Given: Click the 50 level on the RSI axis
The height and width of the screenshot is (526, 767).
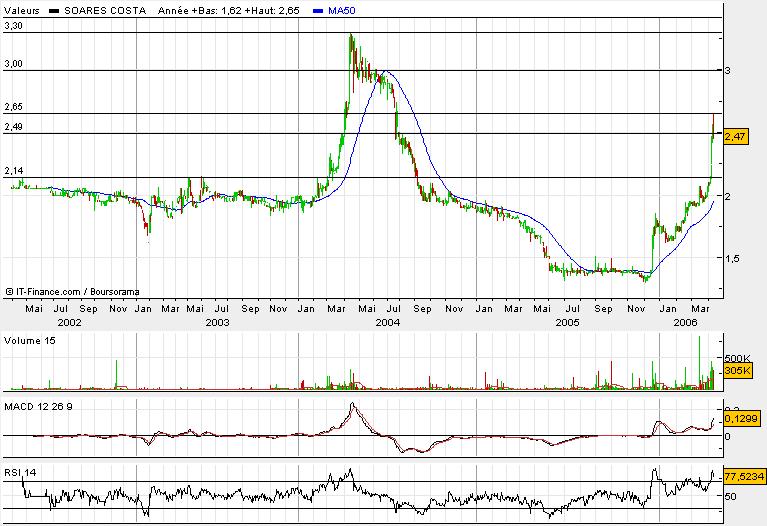Looking at the screenshot, I should click(730, 496).
